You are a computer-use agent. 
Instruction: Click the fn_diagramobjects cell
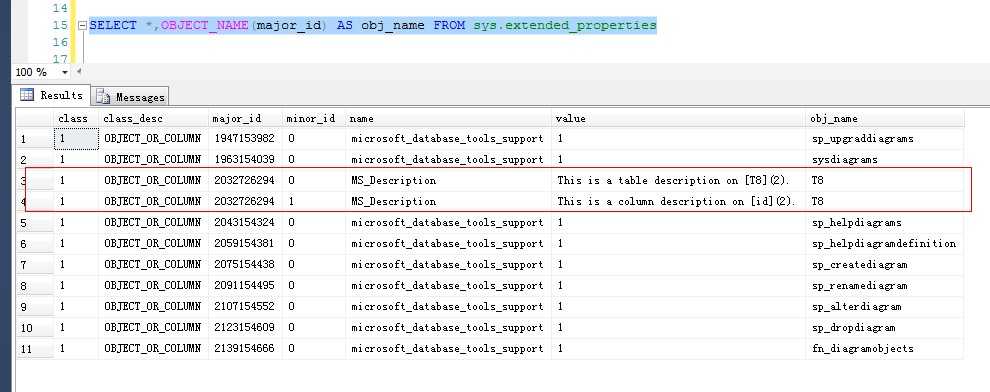pos(885,349)
